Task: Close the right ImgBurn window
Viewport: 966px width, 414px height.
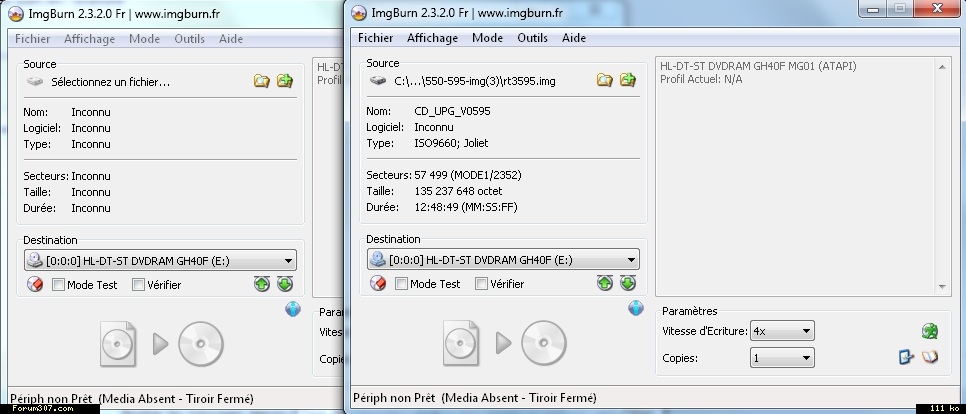Action: tap(937, 8)
